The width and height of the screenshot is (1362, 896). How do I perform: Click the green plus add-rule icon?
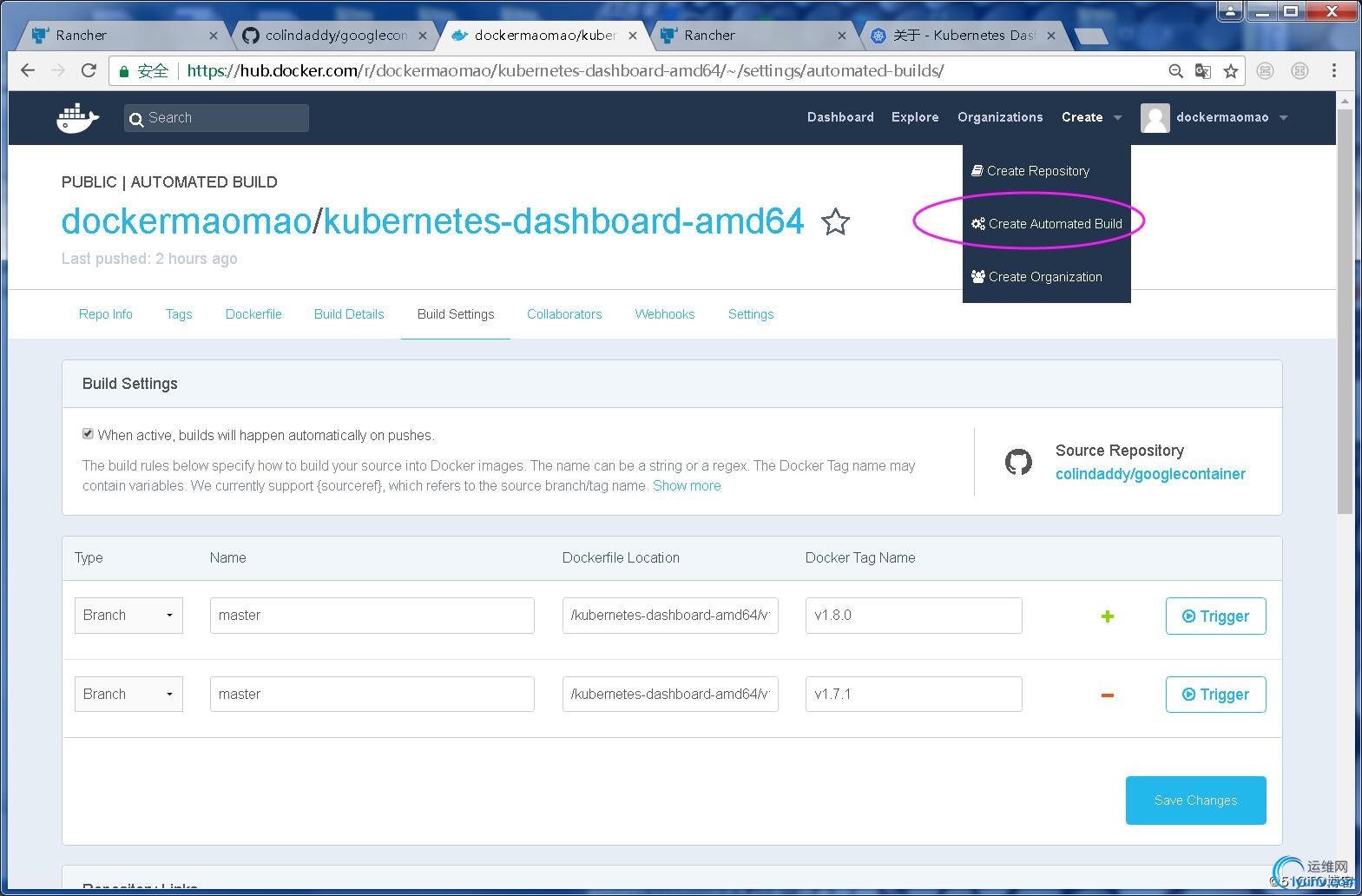1107,616
